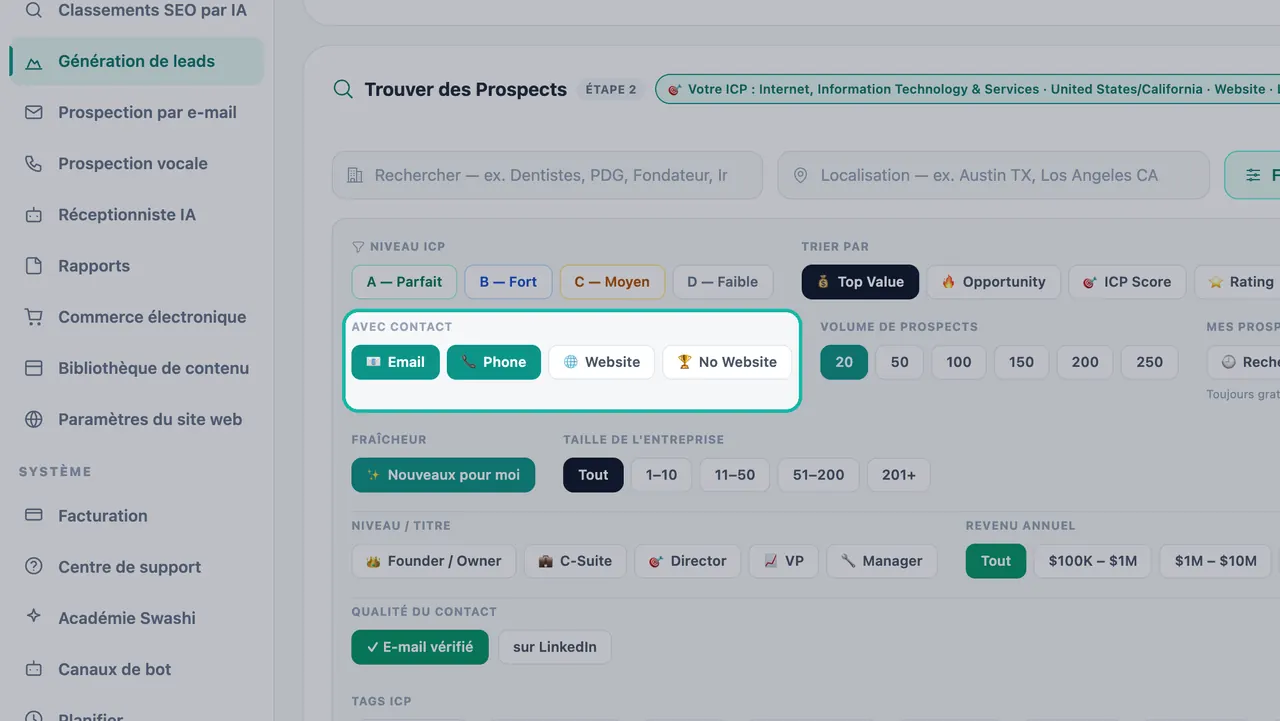Image resolution: width=1280 pixels, height=721 pixels.
Task: Disable the Phone contact filter
Action: 494,362
